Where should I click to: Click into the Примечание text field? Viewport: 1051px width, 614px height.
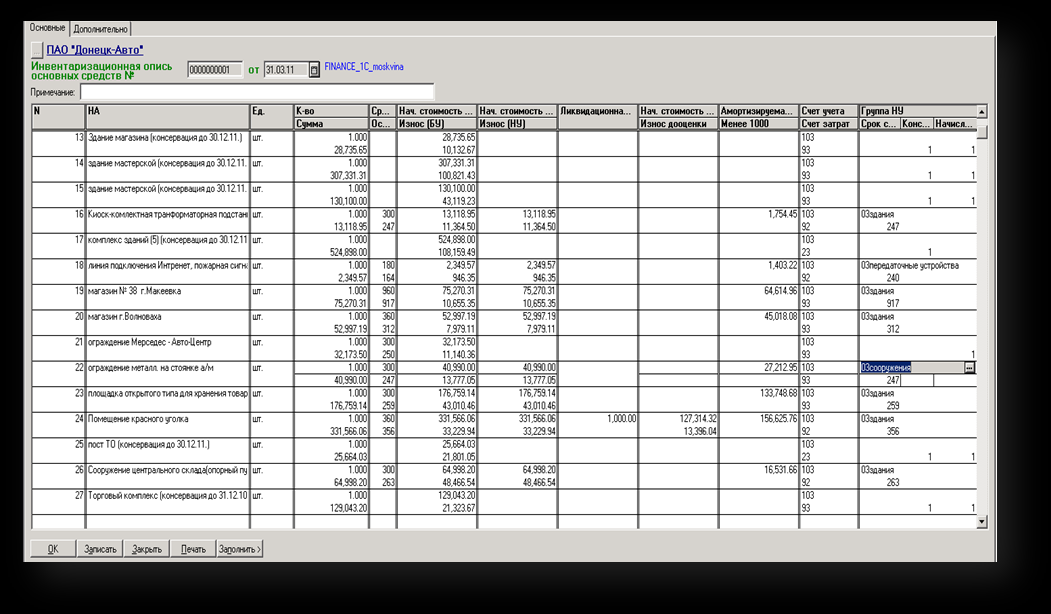257,92
